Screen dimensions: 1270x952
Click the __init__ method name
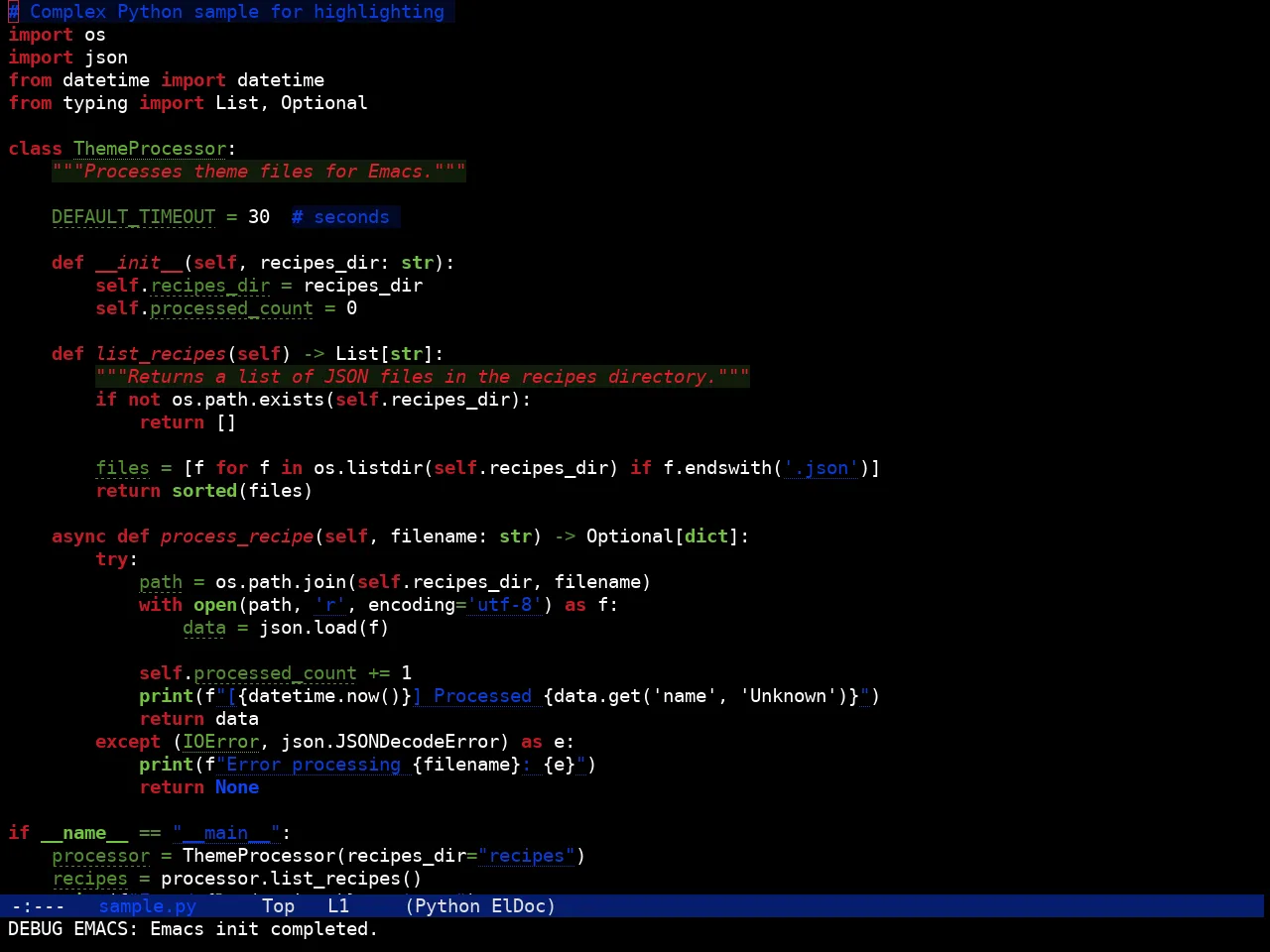tap(139, 263)
